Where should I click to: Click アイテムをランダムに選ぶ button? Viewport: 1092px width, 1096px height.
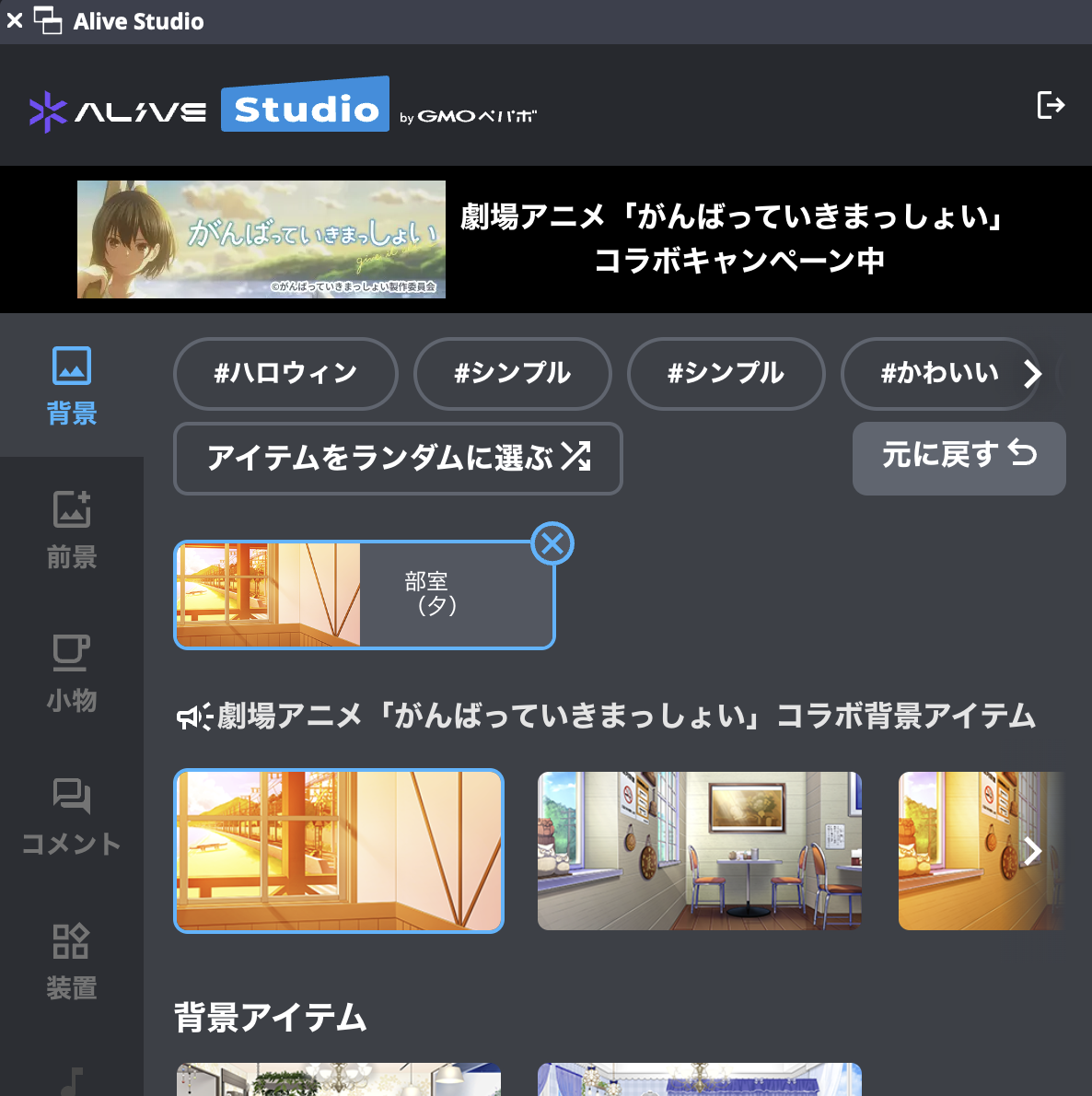398,459
